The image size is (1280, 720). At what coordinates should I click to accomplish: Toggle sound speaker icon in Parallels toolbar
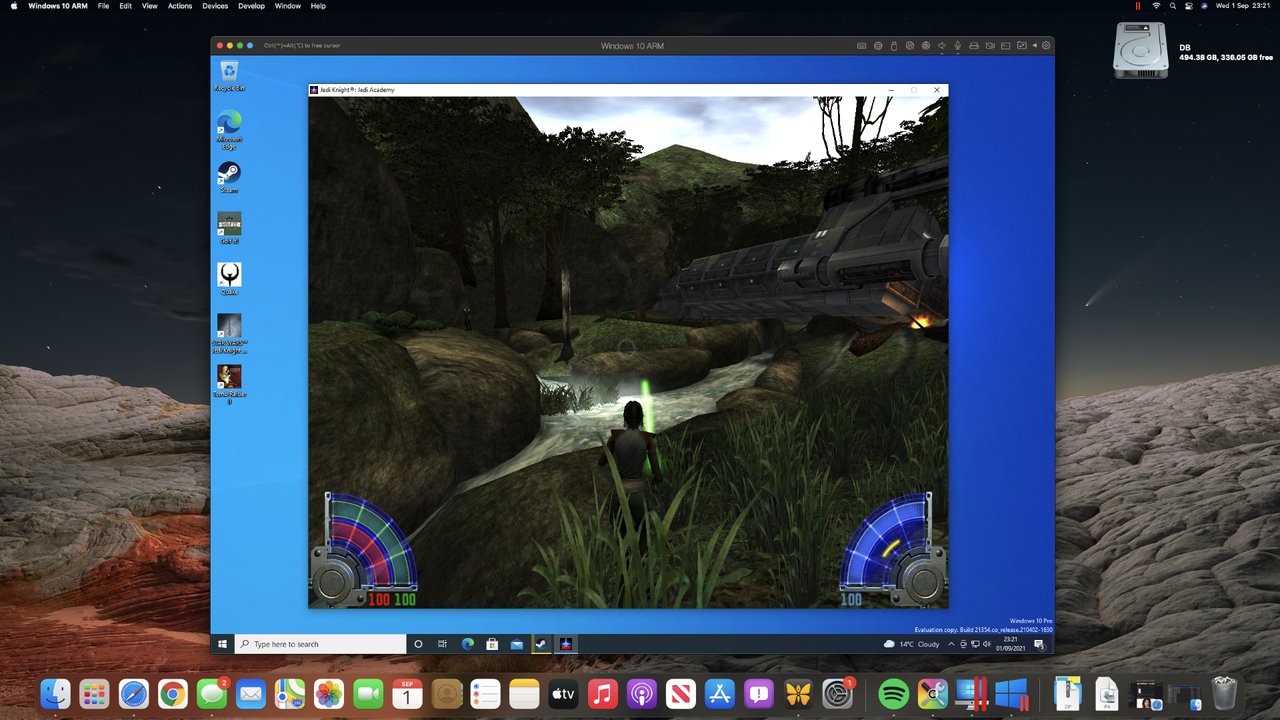point(942,46)
